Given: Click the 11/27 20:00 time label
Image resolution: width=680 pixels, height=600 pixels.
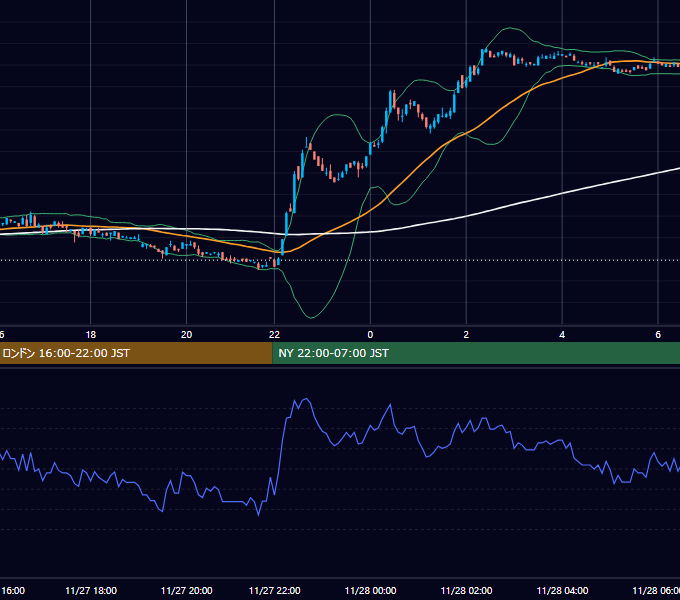Looking at the screenshot, I should point(186,591).
